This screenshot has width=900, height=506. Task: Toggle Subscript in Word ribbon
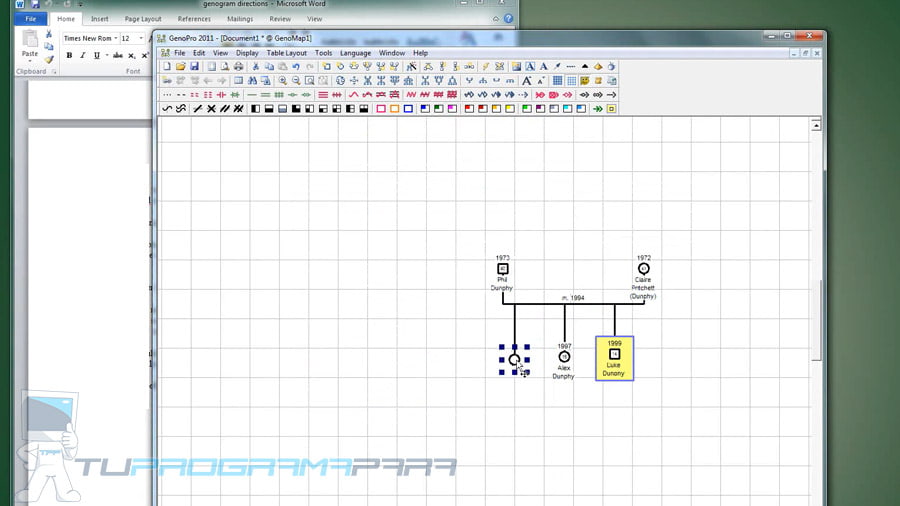pos(131,56)
